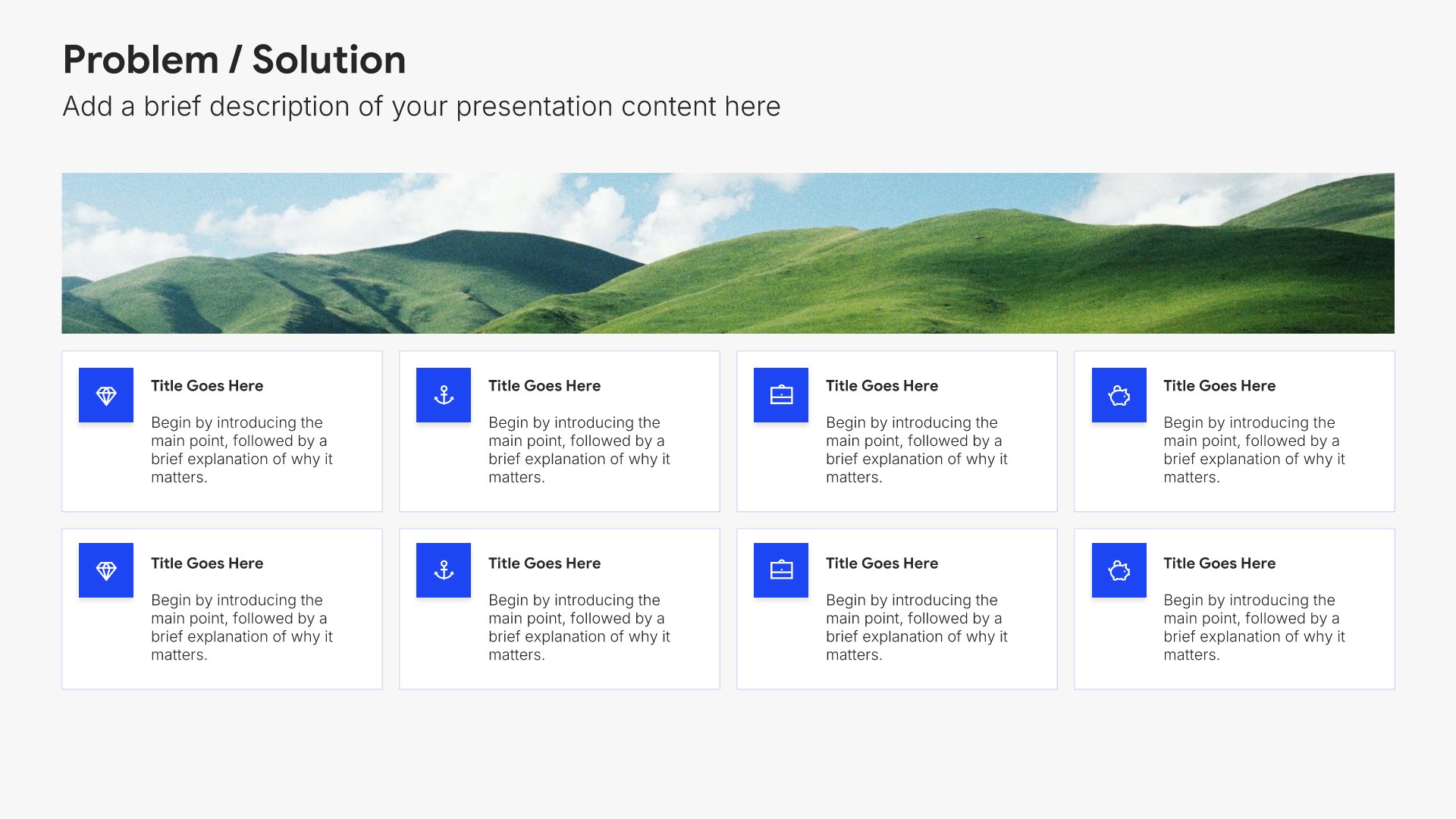Click body text in bottom anchor card
This screenshot has width=1456, height=819.
pos(579,627)
